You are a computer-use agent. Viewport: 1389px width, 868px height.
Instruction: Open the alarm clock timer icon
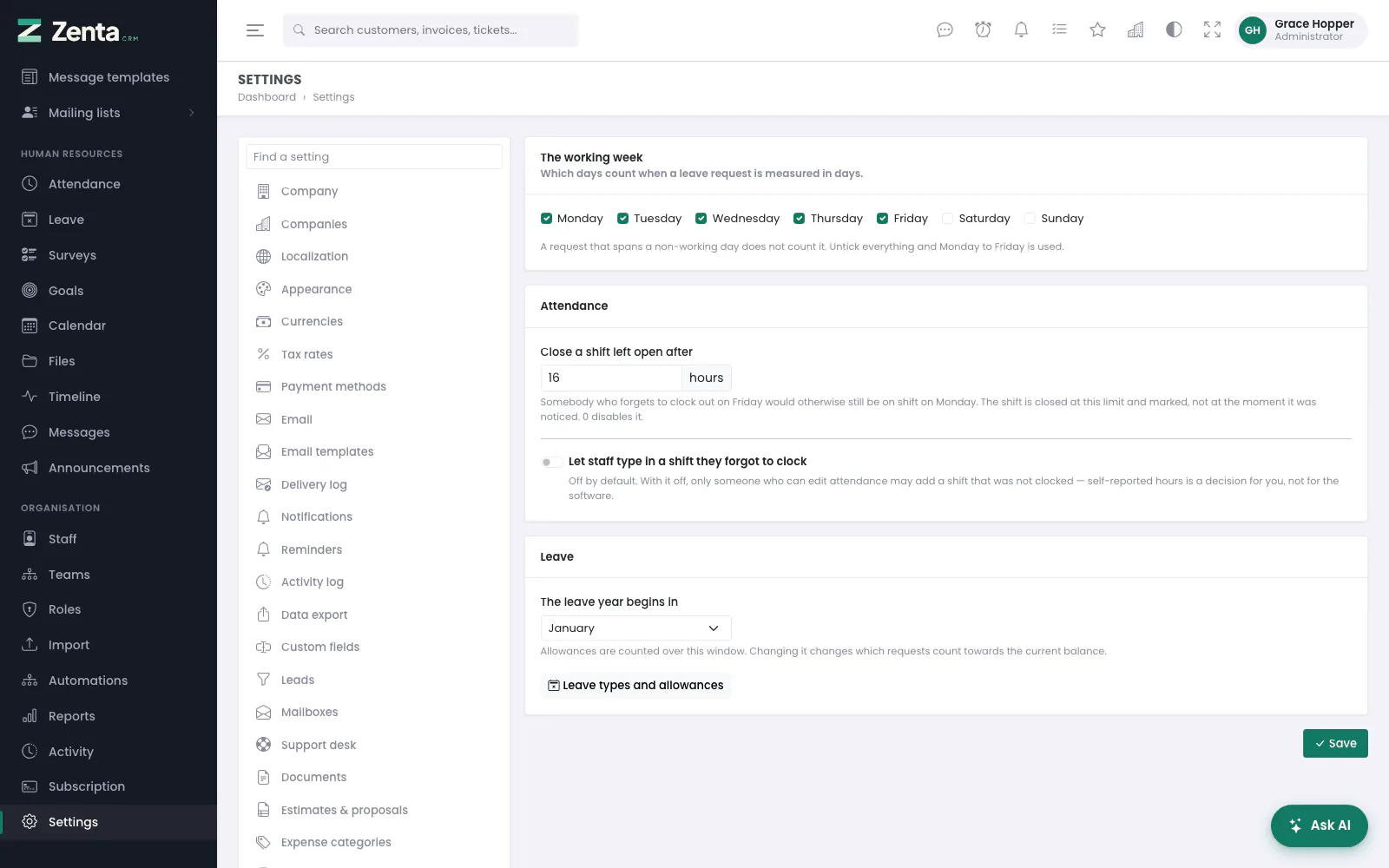coord(983,30)
